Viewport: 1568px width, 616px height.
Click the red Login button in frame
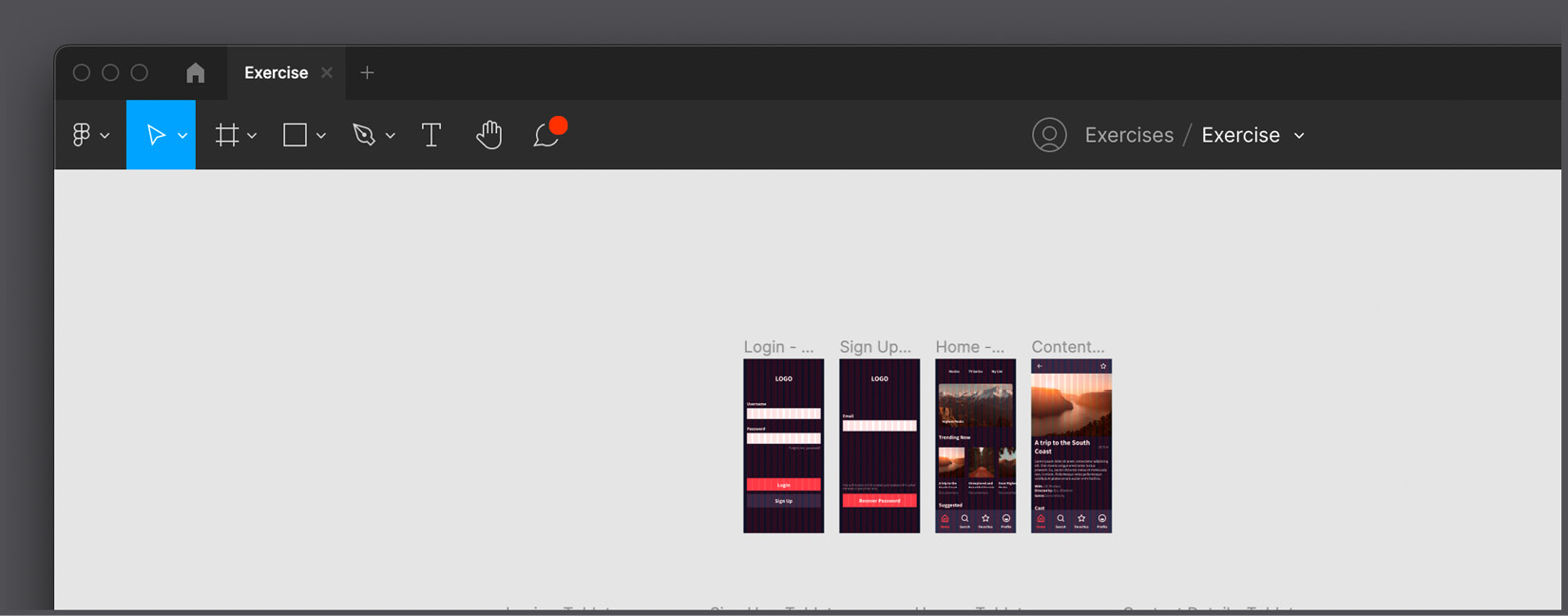784,485
